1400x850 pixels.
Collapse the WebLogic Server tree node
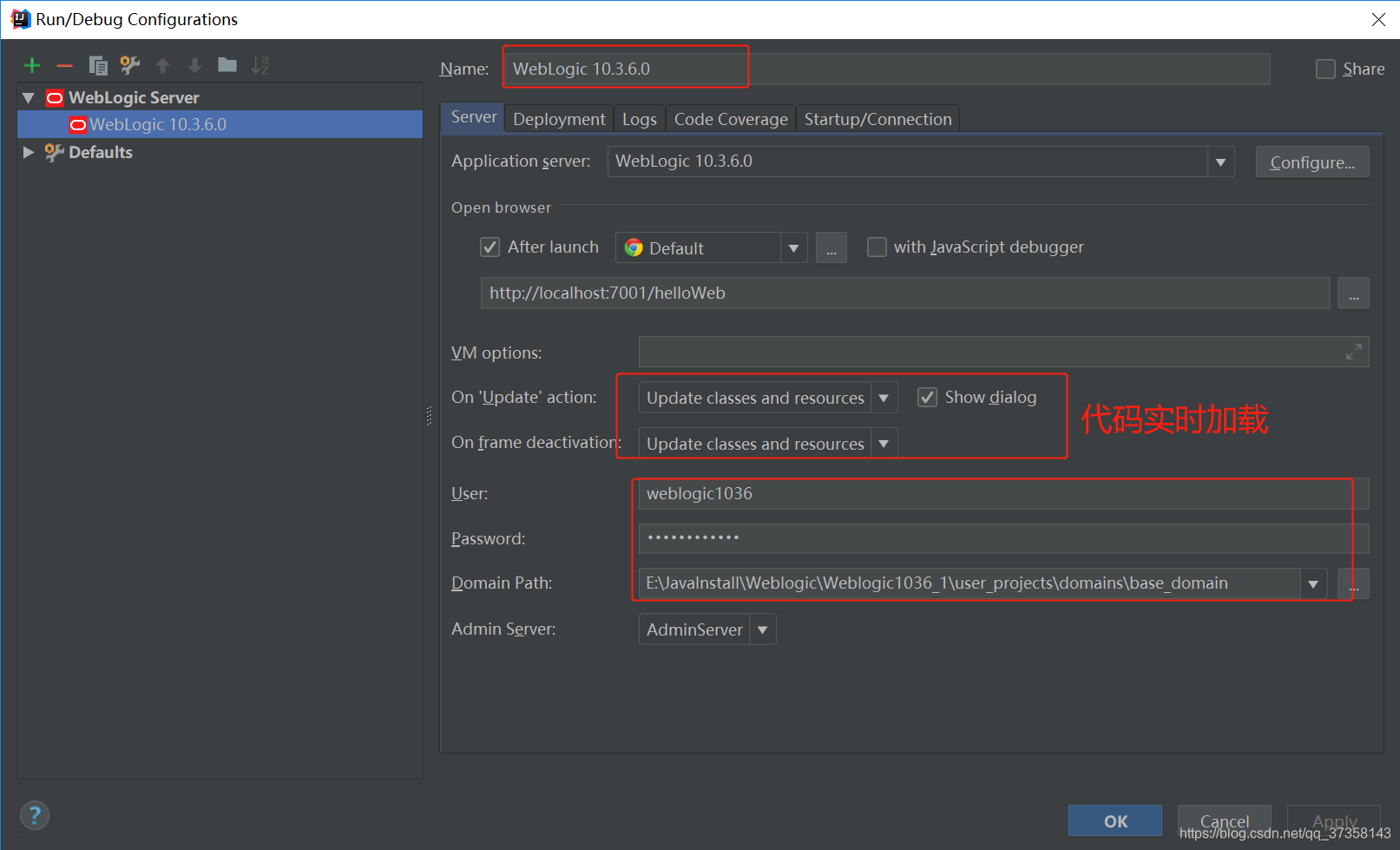(29, 98)
